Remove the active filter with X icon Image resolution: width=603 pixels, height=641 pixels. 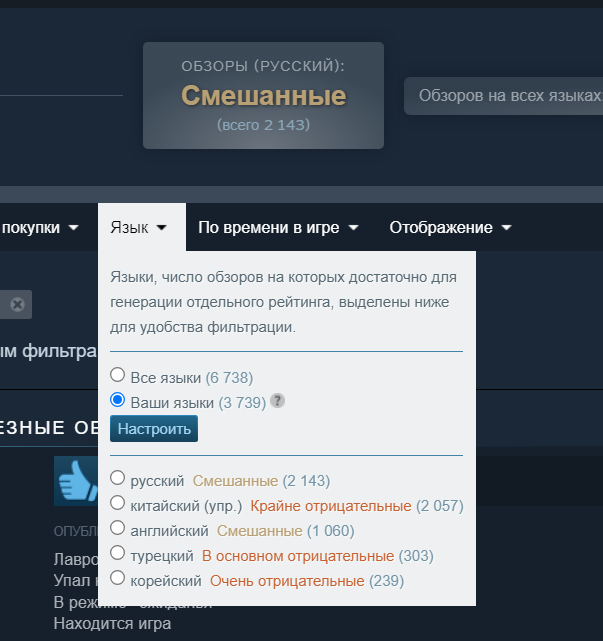[17, 305]
